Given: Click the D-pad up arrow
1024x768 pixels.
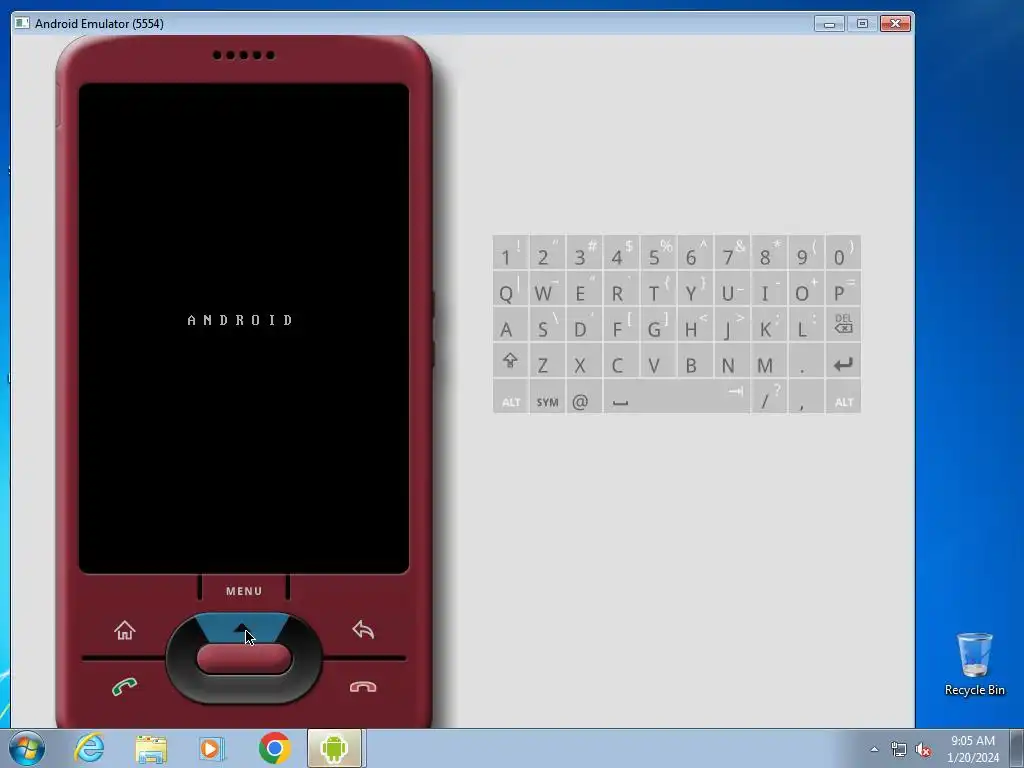Looking at the screenshot, I should coord(243,628).
